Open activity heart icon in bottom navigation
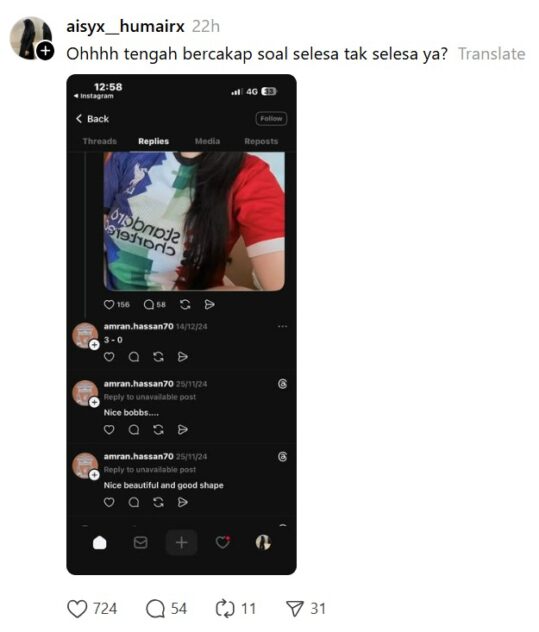This screenshot has height=632, width=539. (223, 543)
